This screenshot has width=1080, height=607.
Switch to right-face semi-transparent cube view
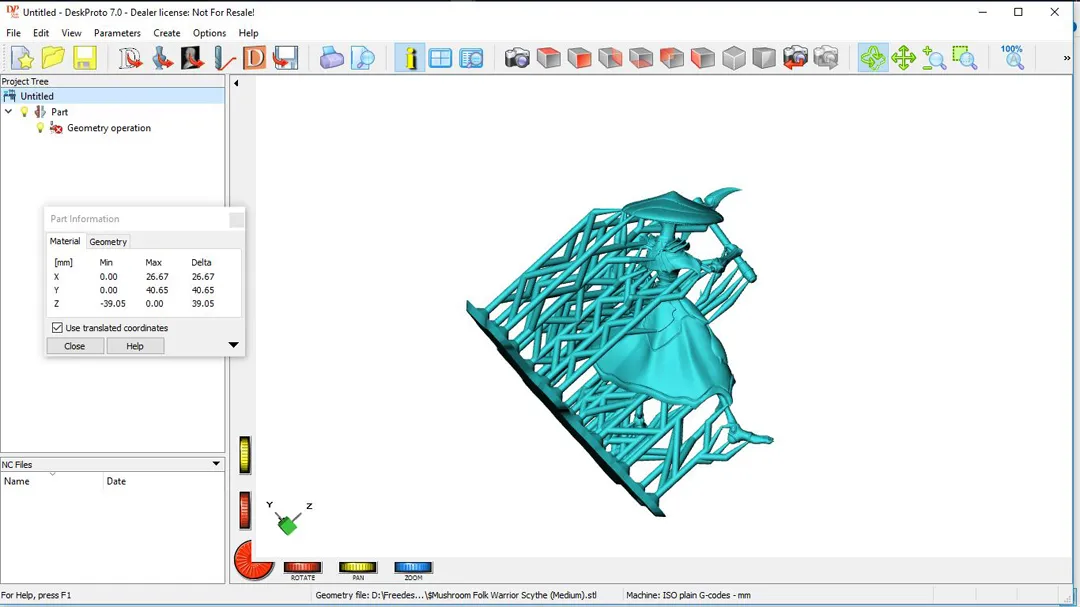pos(610,58)
